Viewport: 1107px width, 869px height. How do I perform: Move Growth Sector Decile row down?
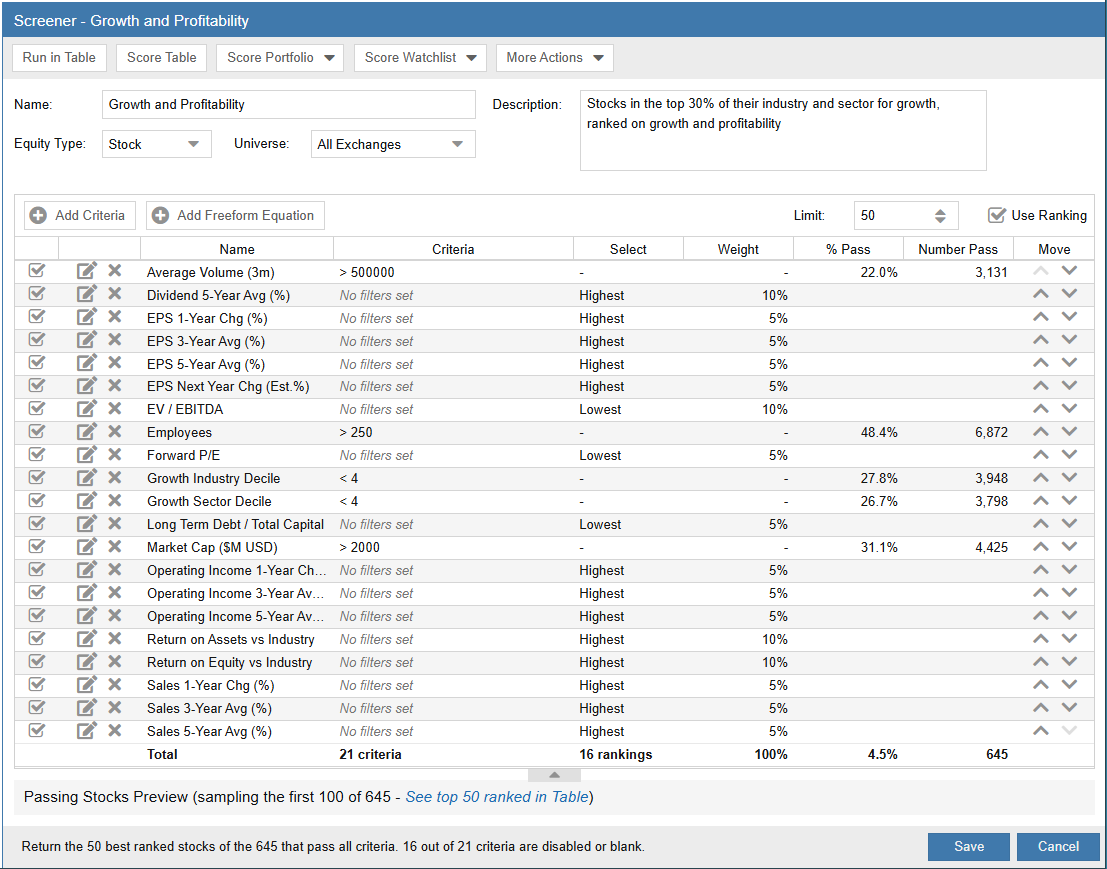1069,501
